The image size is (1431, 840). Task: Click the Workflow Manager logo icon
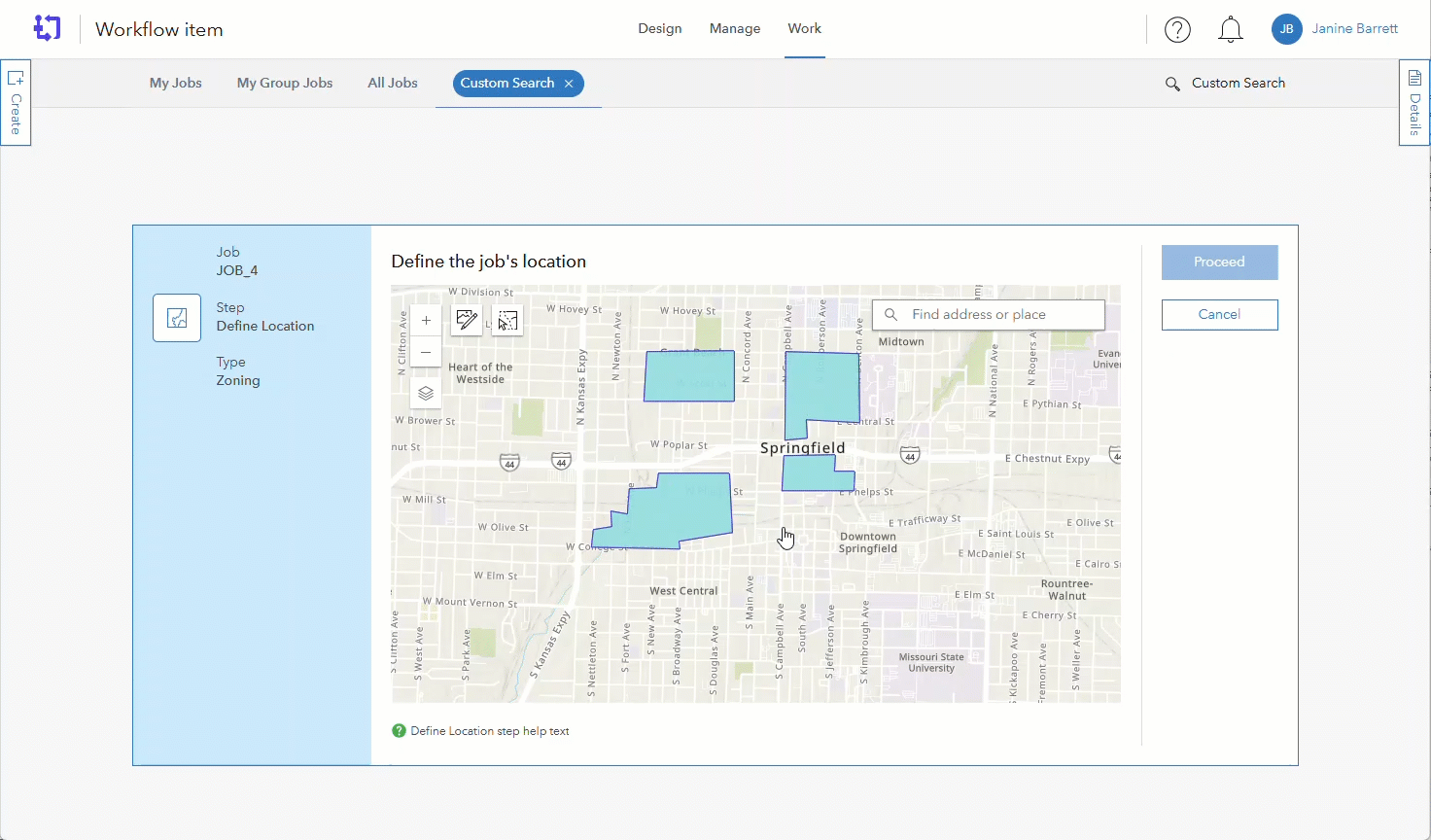[47, 28]
